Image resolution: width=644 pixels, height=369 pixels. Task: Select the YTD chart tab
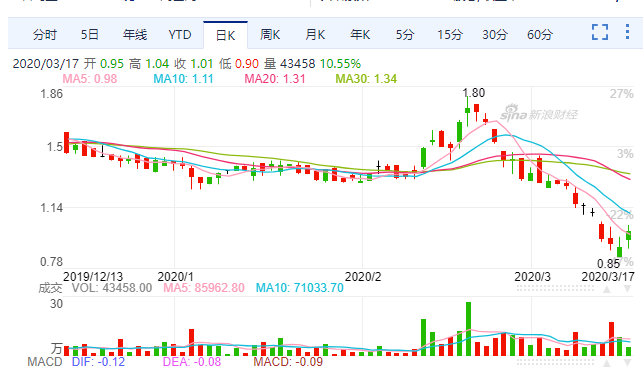pos(180,35)
